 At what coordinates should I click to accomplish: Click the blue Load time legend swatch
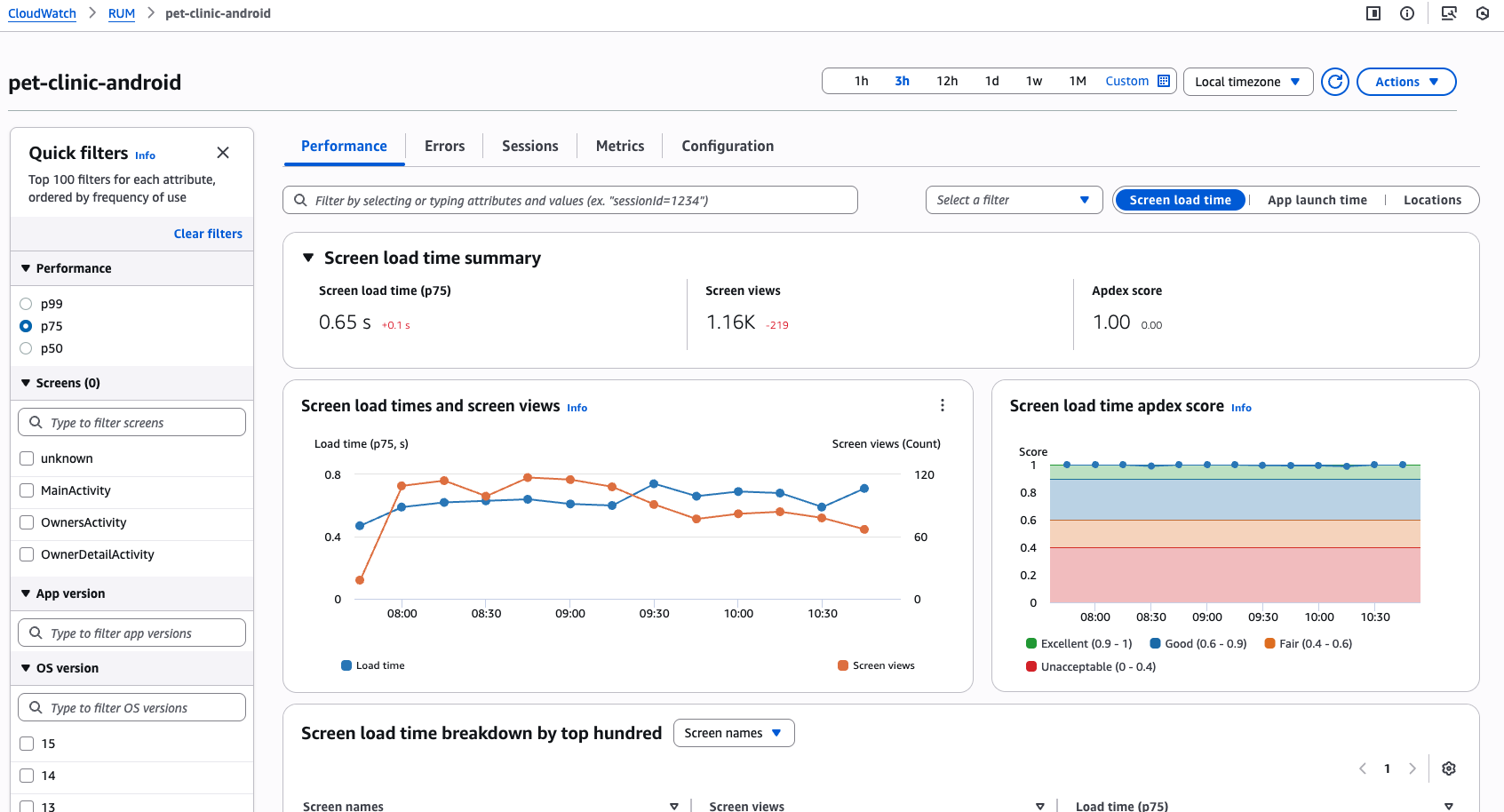[346, 665]
